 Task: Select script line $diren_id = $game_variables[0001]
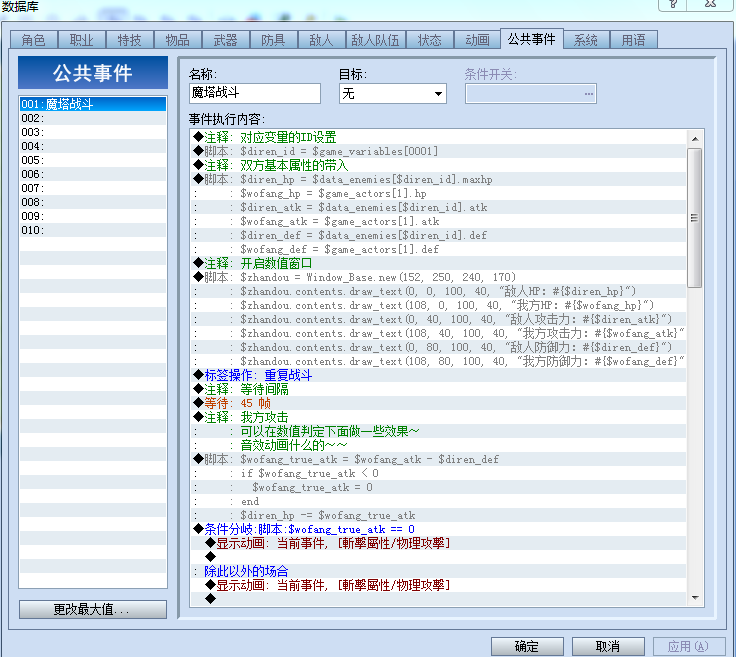(438, 152)
